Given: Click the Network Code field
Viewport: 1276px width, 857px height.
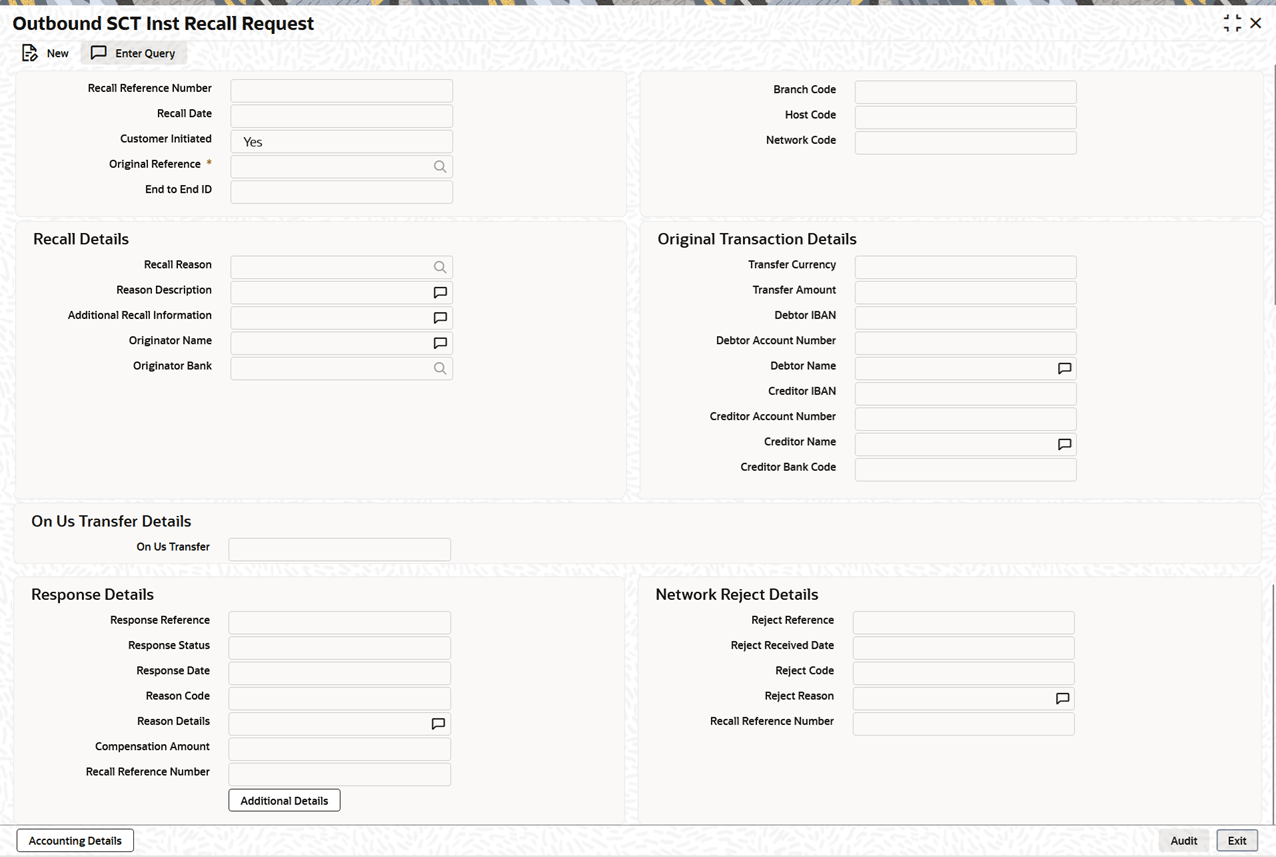Looking at the screenshot, I should coord(965,142).
